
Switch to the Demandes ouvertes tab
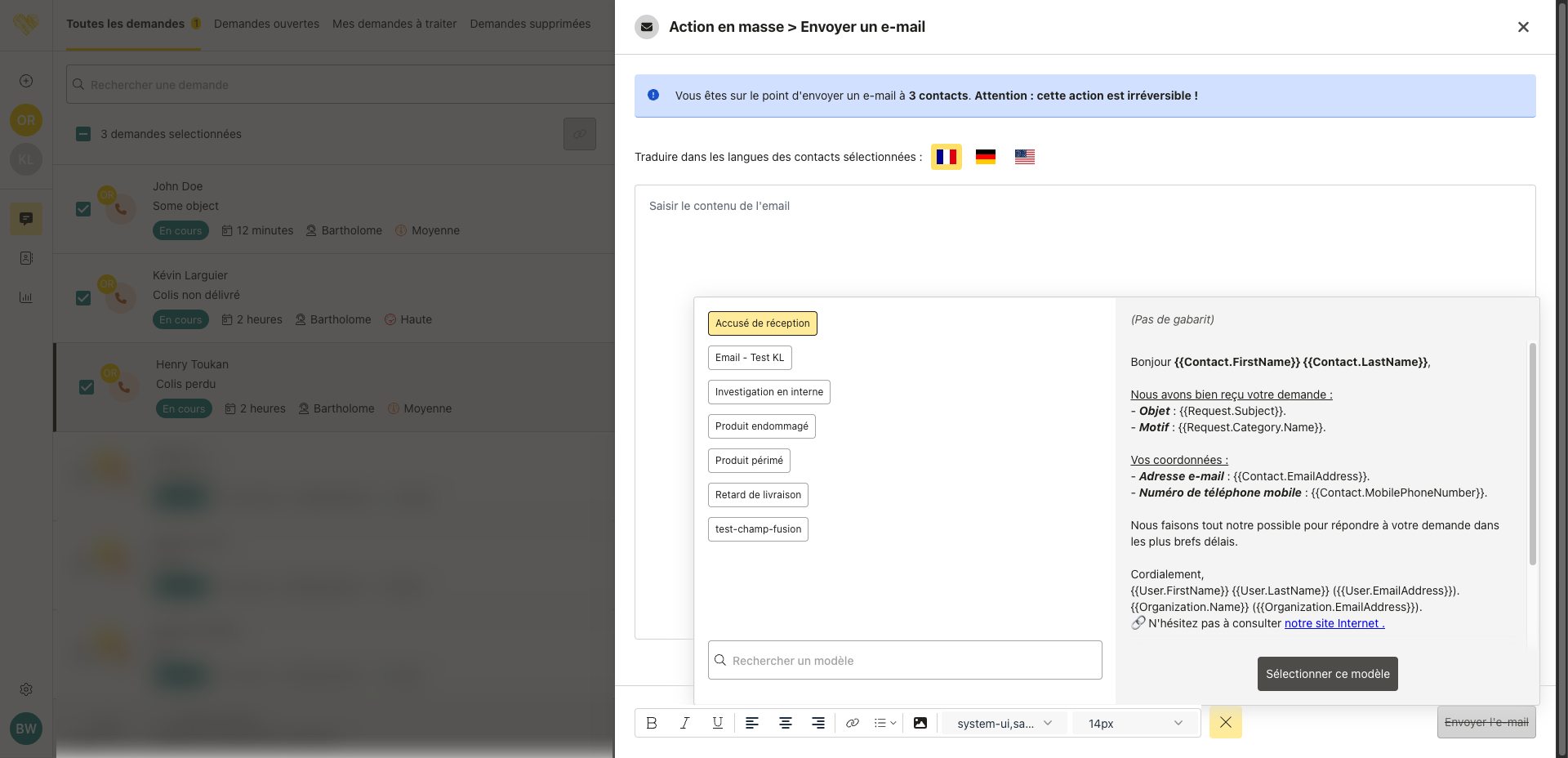pyautogui.click(x=266, y=24)
